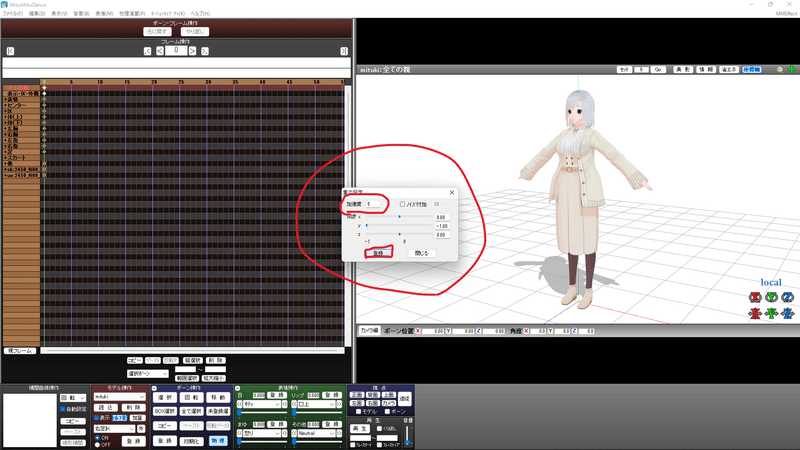This screenshot has width=800, height=450.
Task: Close the gravity settings dialog with X
Action: (452, 192)
